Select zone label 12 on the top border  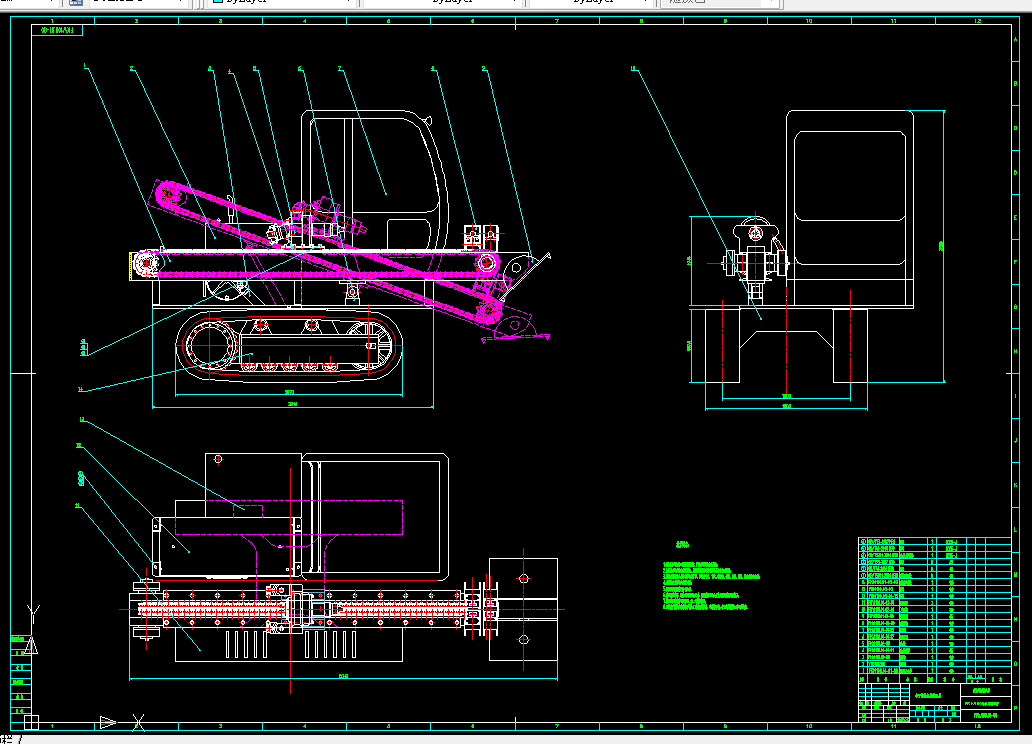[x=977, y=21]
